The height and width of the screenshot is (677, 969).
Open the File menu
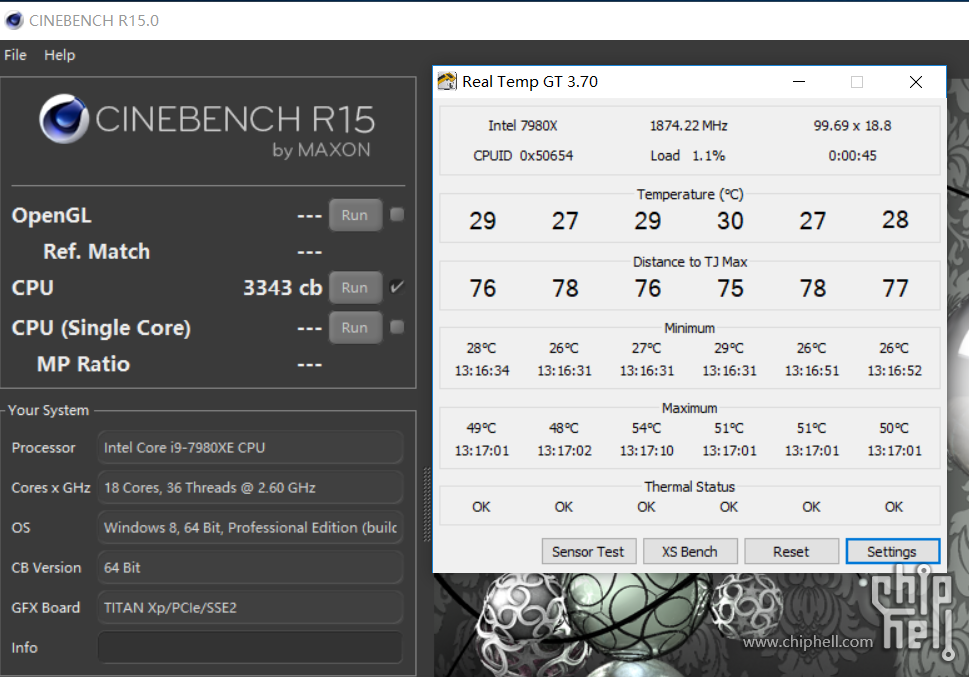15,55
